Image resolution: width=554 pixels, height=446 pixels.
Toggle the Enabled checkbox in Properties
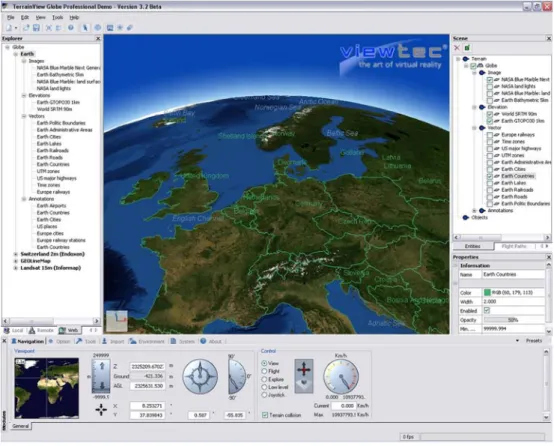click(487, 310)
